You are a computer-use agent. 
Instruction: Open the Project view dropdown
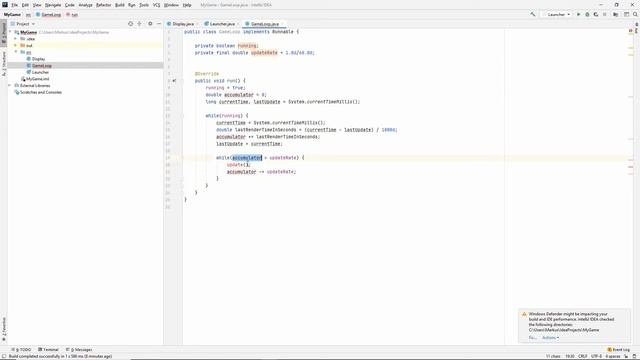23,24
